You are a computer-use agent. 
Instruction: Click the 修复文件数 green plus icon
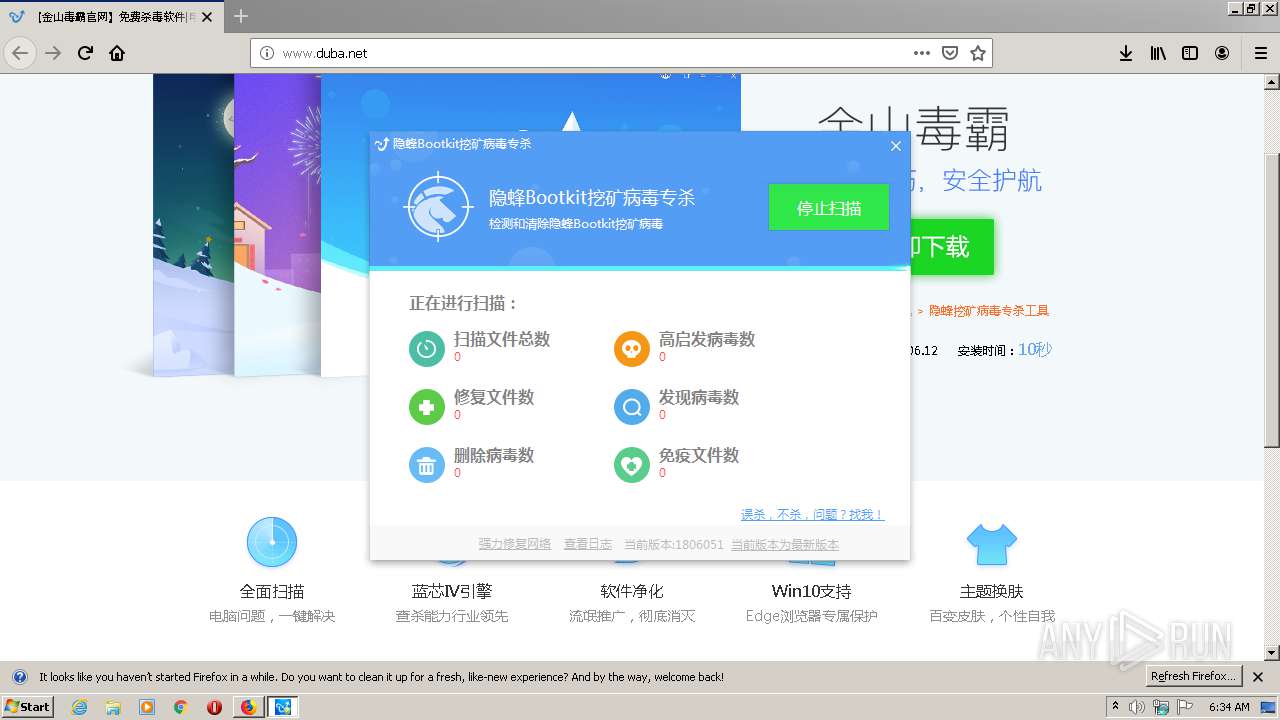(x=427, y=407)
